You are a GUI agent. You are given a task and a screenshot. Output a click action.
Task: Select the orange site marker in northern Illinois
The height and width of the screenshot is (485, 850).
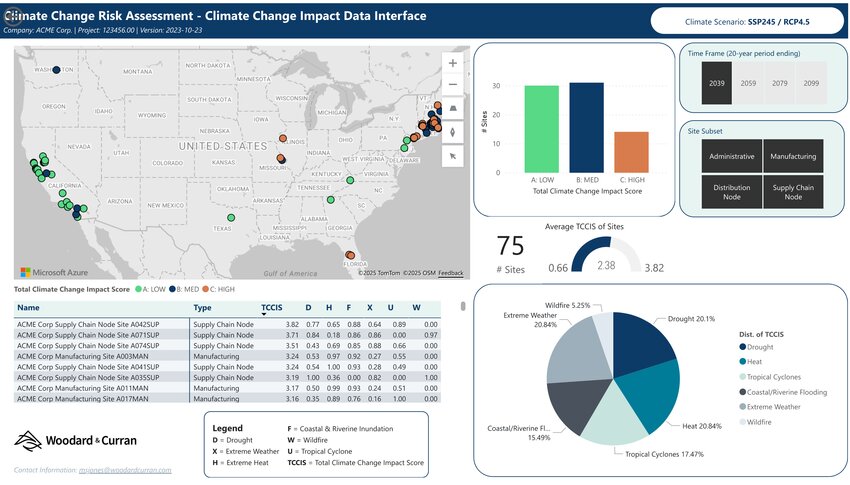click(x=282, y=138)
